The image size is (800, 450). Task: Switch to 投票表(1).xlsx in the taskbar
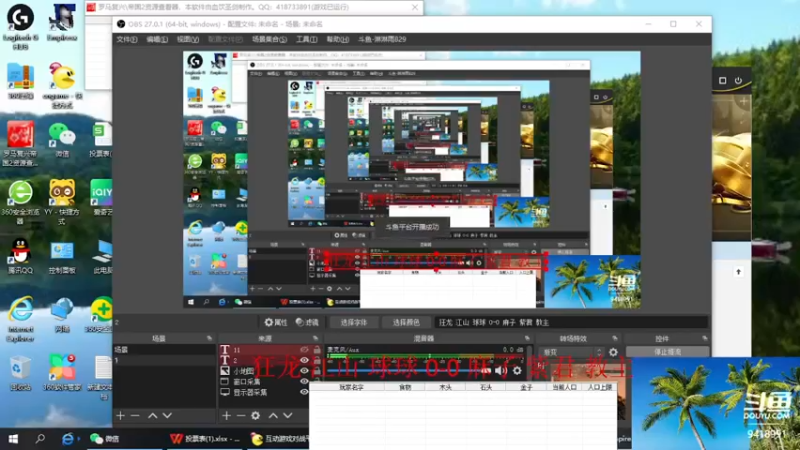point(206,439)
